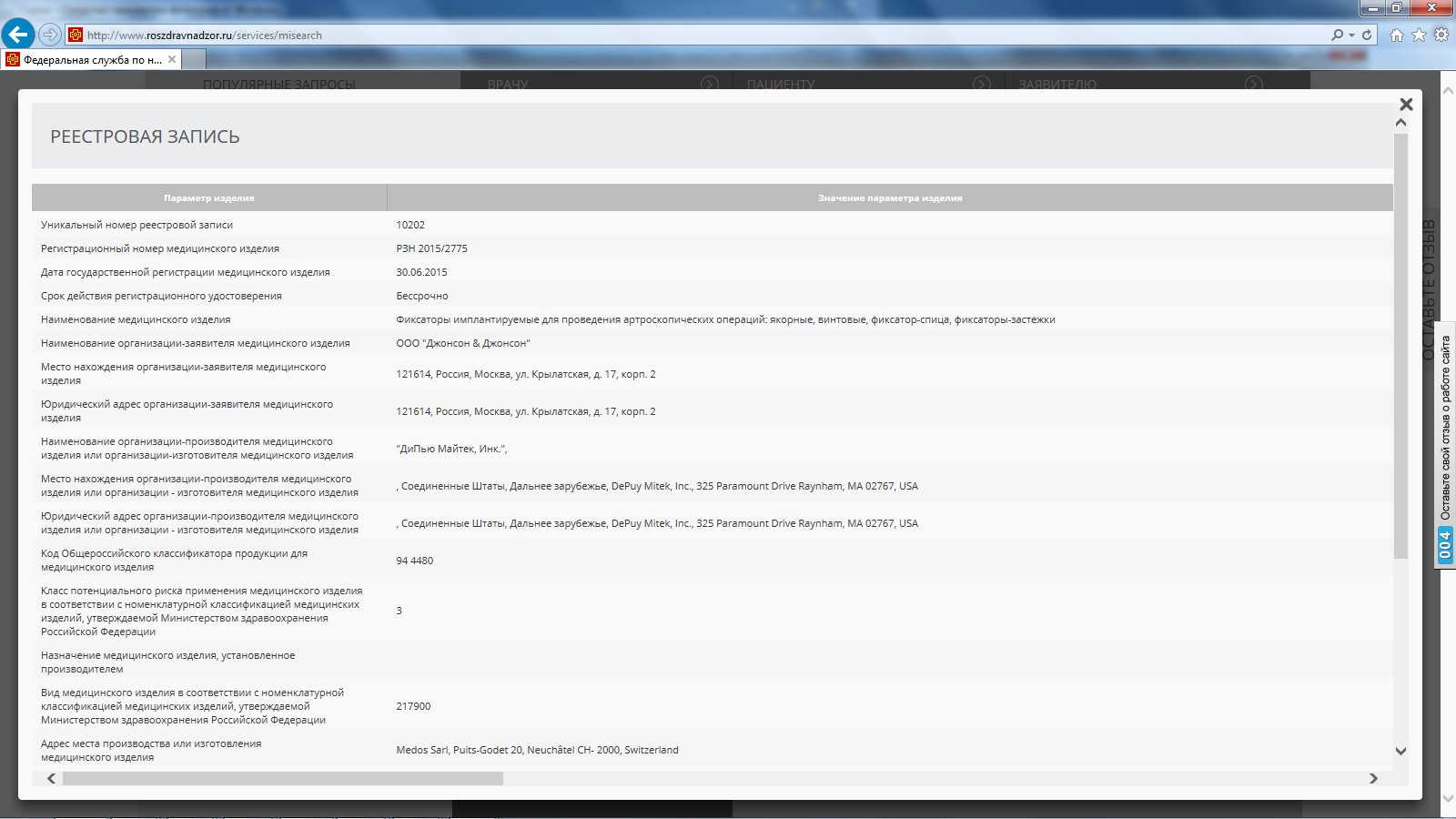Click the manufacturer "ДиПью Майтек, Инк."

[451, 449]
